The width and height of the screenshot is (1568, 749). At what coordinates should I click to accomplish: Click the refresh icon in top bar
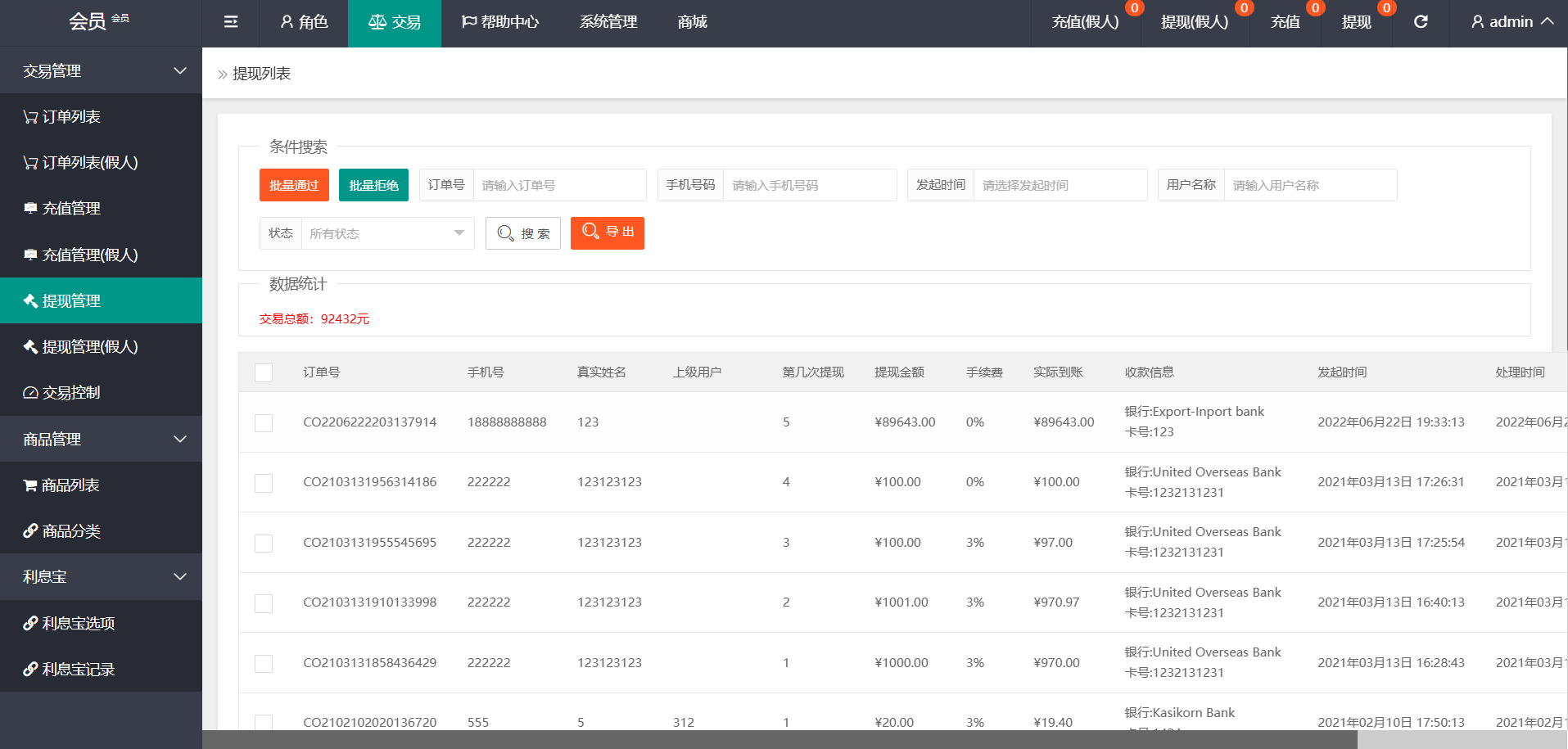click(1421, 22)
